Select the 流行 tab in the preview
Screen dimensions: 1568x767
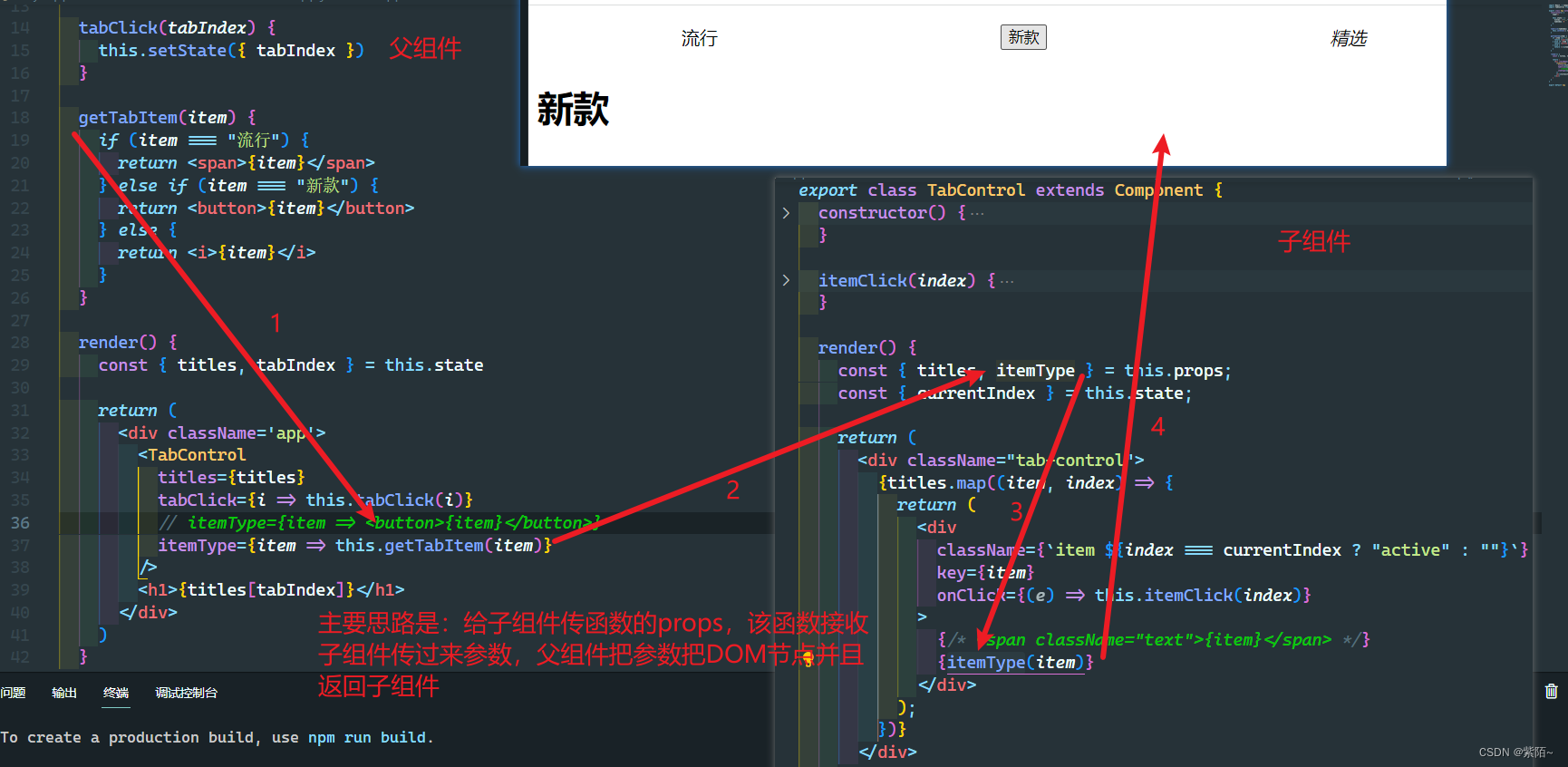point(699,38)
